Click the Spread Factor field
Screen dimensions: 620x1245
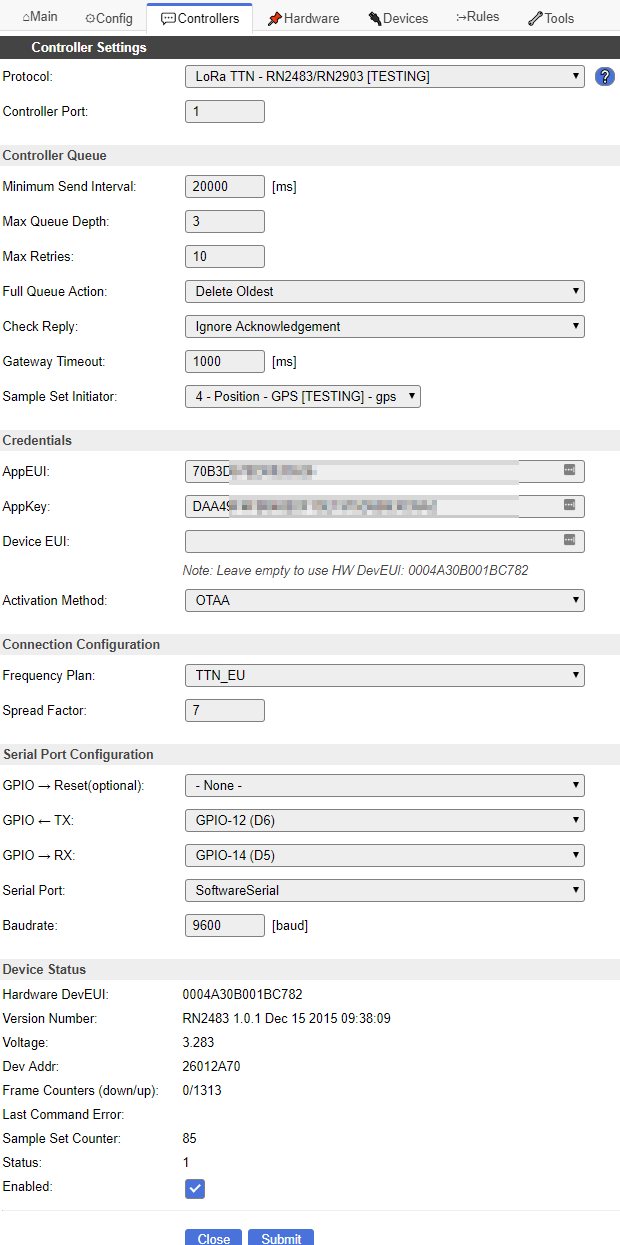[x=225, y=710]
